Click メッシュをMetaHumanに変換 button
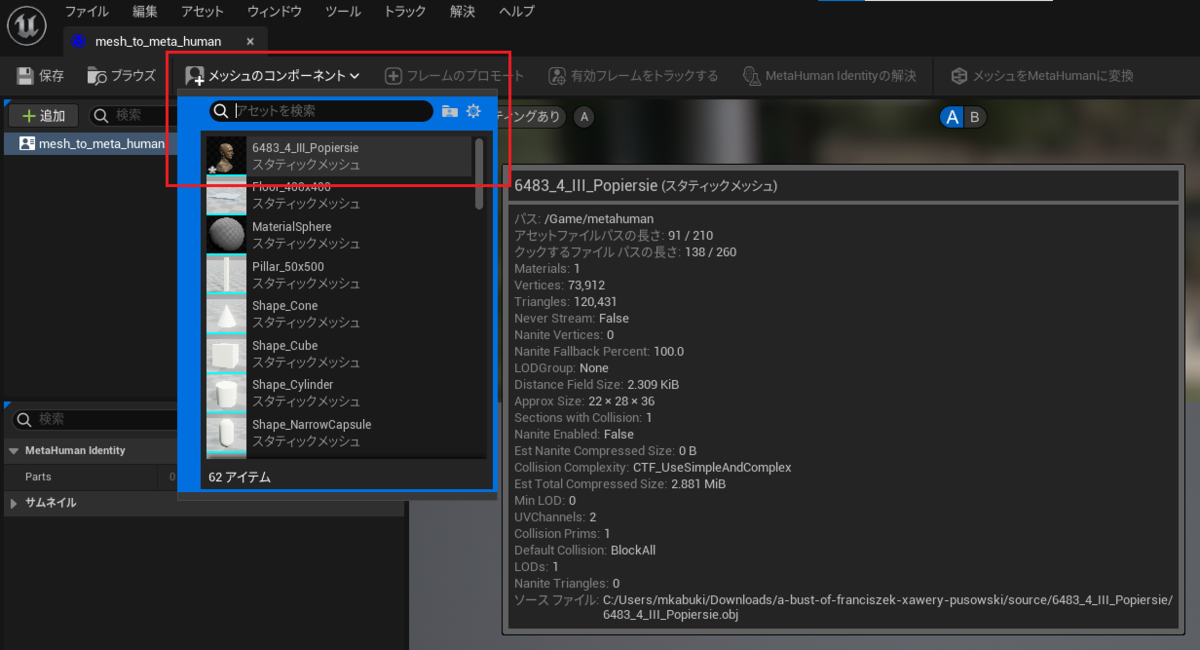Screen dimensions: 1200x650 (x=1041, y=76)
